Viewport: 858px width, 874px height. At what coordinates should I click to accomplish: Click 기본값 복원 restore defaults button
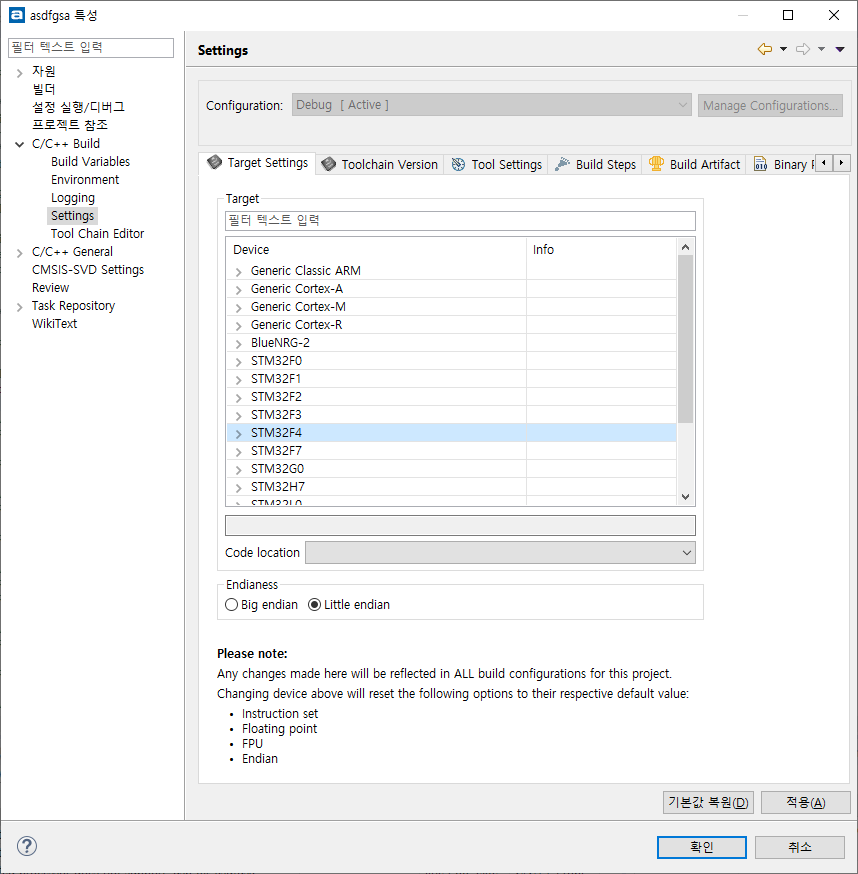(708, 802)
